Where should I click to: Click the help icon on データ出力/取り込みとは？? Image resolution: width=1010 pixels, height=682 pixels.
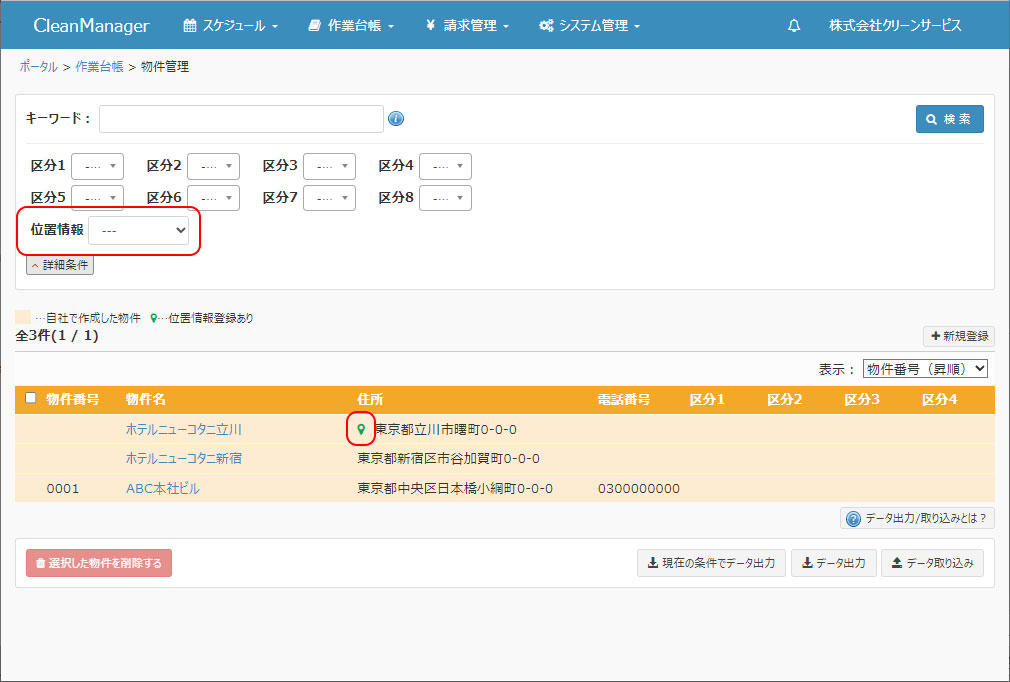tap(853, 519)
